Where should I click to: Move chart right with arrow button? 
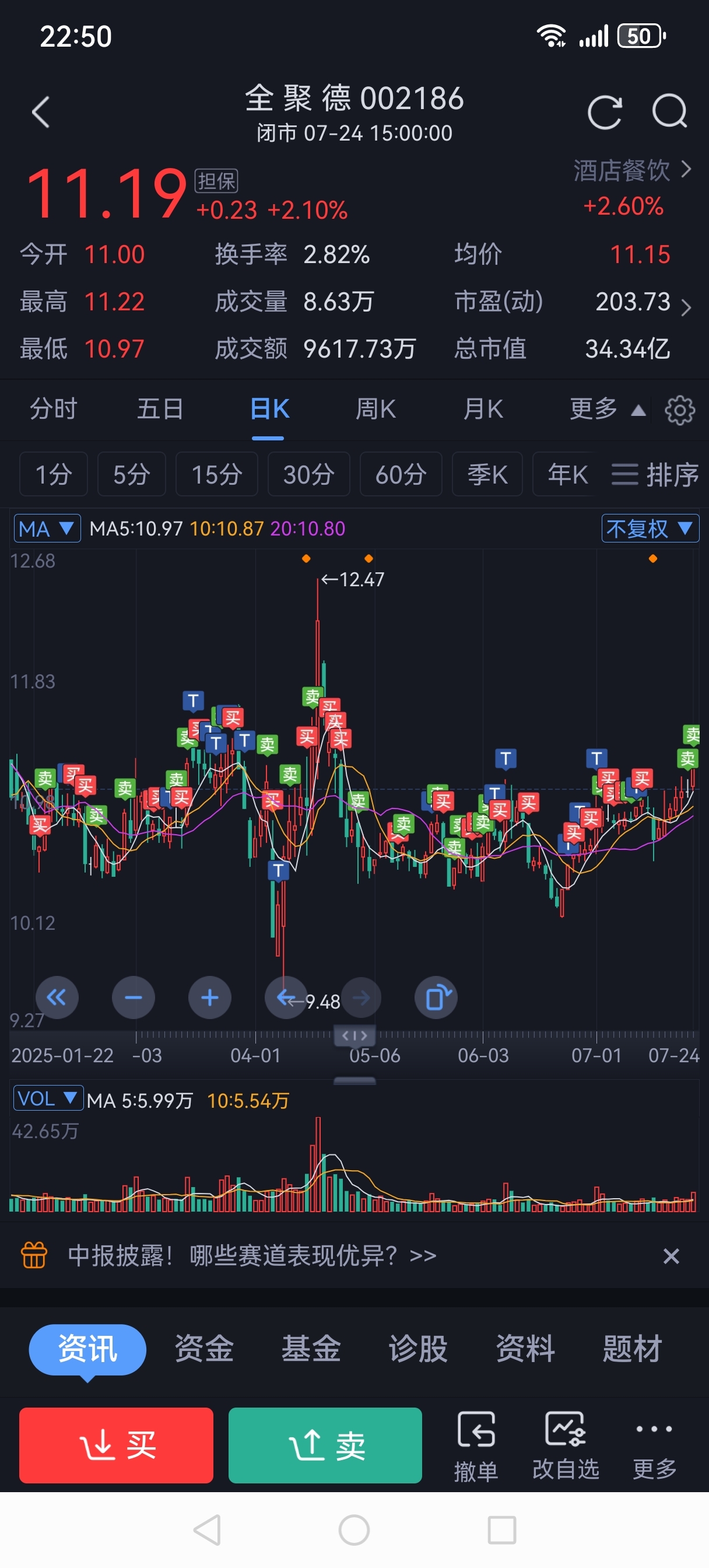coord(361,997)
